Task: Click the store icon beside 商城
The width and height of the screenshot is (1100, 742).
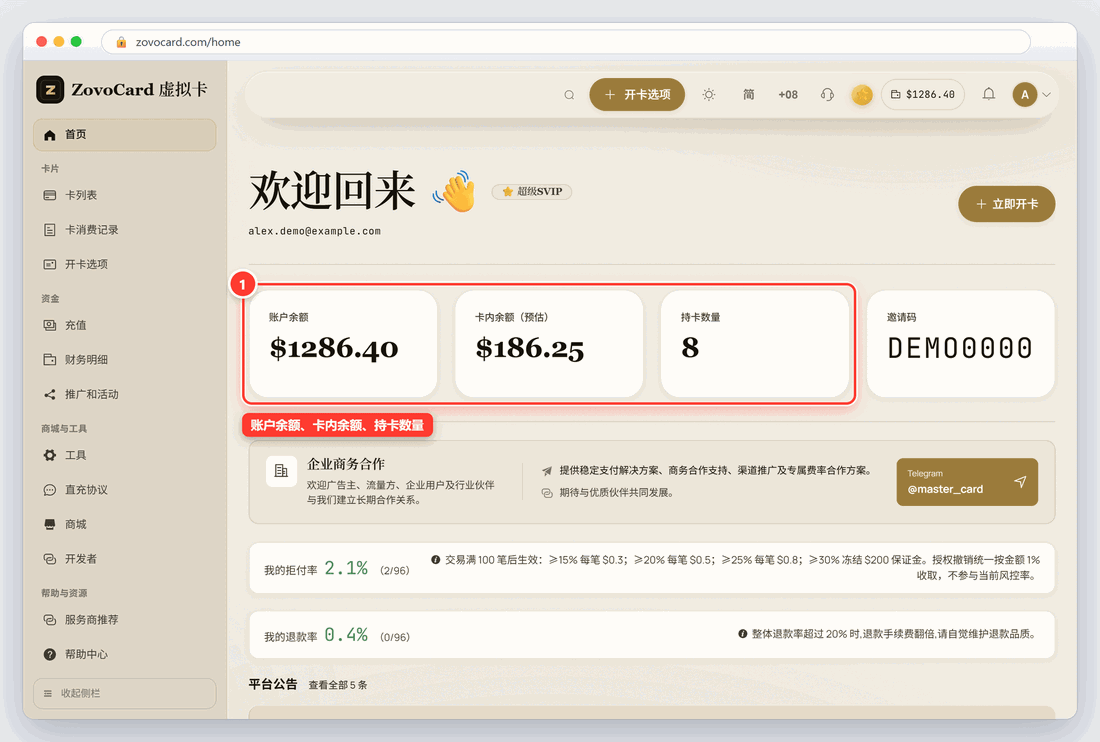Action: (50, 525)
